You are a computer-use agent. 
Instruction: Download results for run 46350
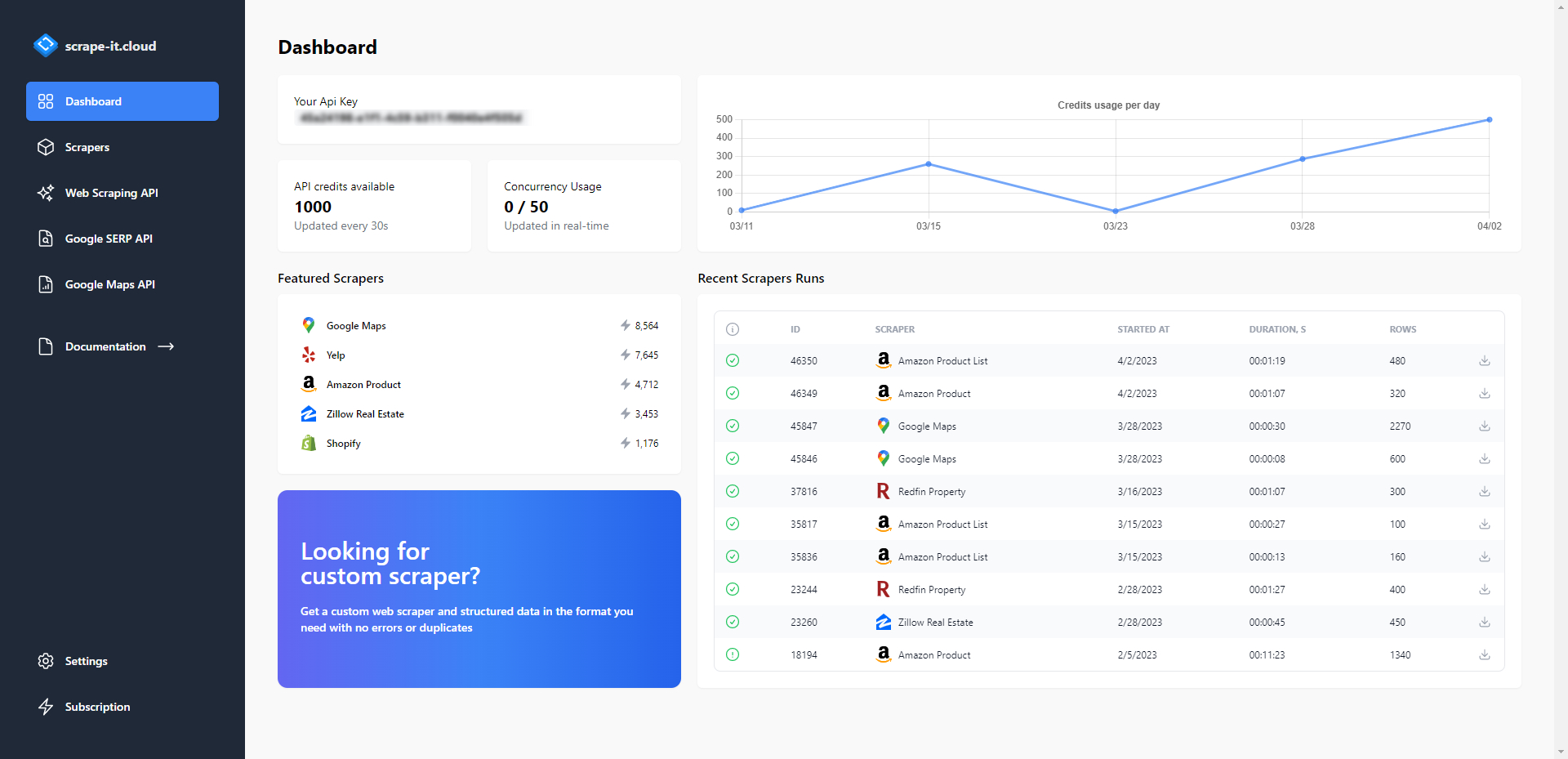point(1484,360)
